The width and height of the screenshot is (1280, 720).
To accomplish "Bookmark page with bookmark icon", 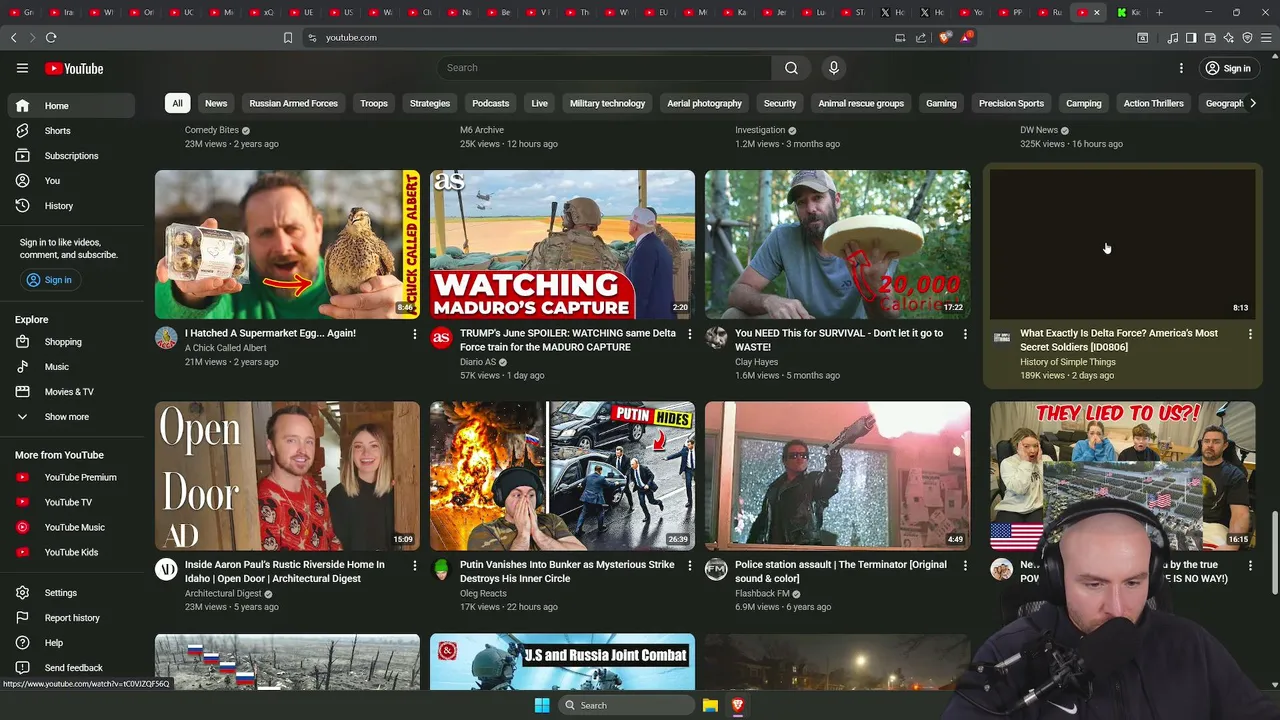I will pos(288,37).
